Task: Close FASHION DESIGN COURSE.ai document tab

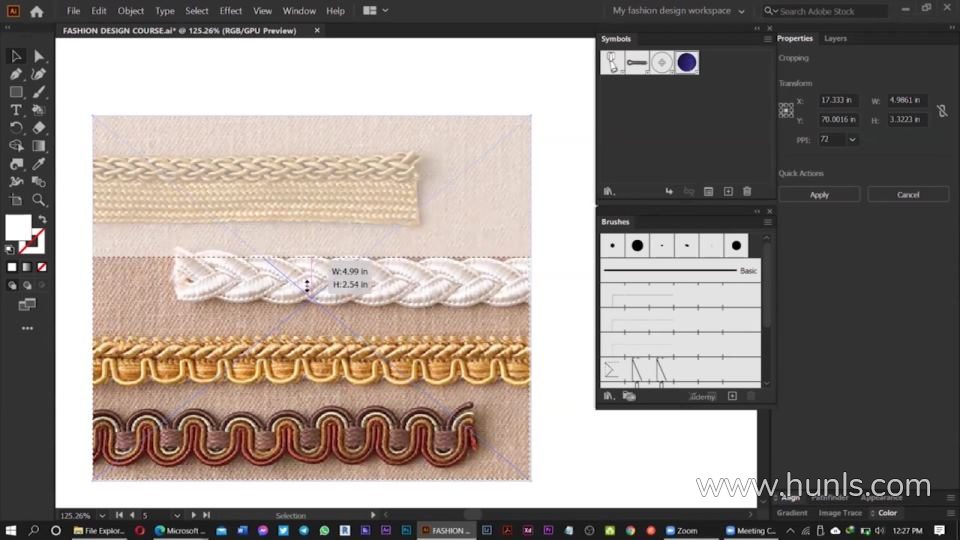Action: click(317, 30)
